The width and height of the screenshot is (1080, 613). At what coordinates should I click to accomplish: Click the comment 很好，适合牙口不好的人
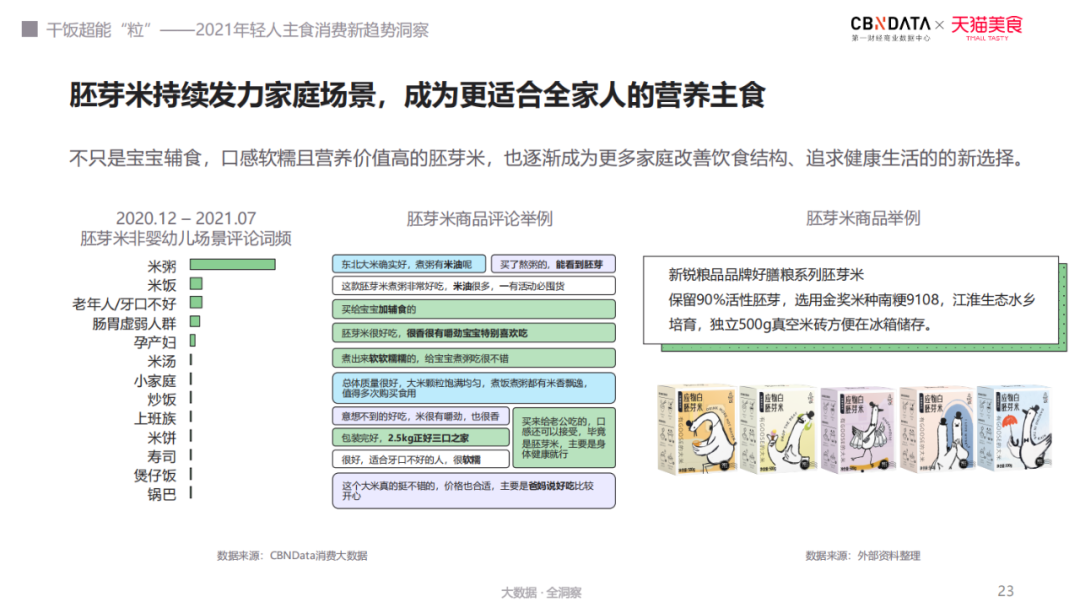(x=421, y=459)
